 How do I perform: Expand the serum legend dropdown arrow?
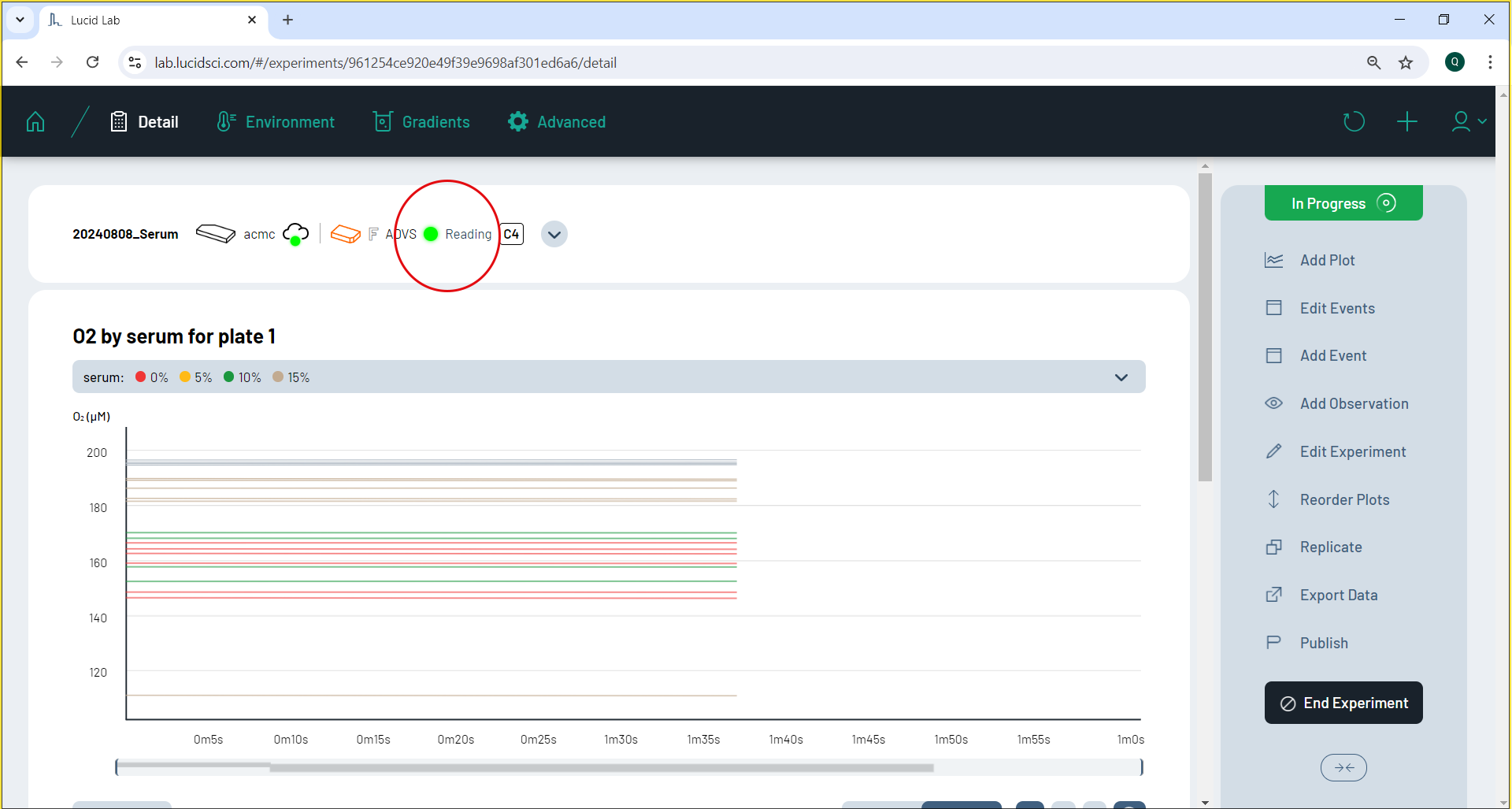(1121, 377)
